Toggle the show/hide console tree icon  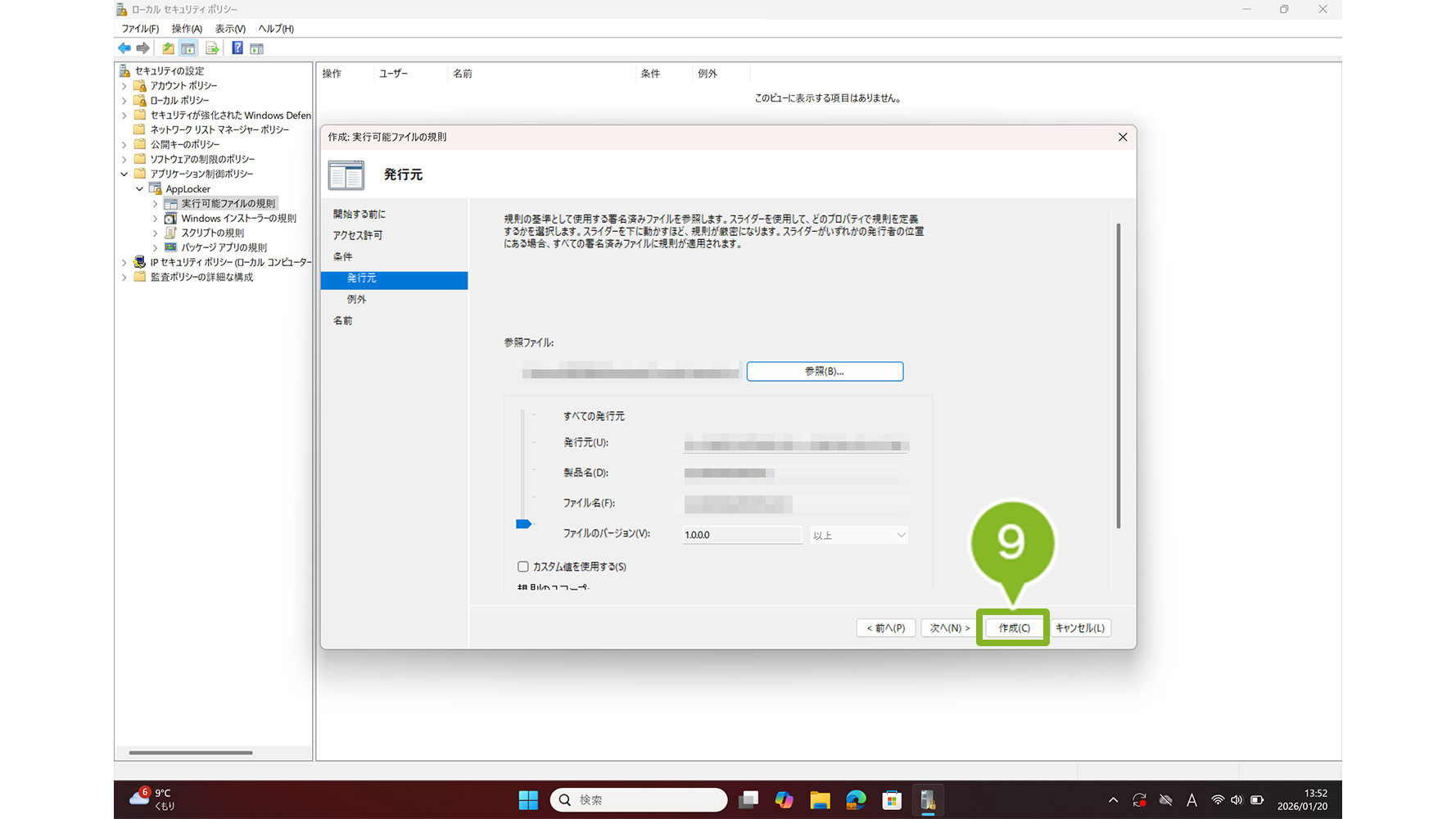click(x=188, y=48)
